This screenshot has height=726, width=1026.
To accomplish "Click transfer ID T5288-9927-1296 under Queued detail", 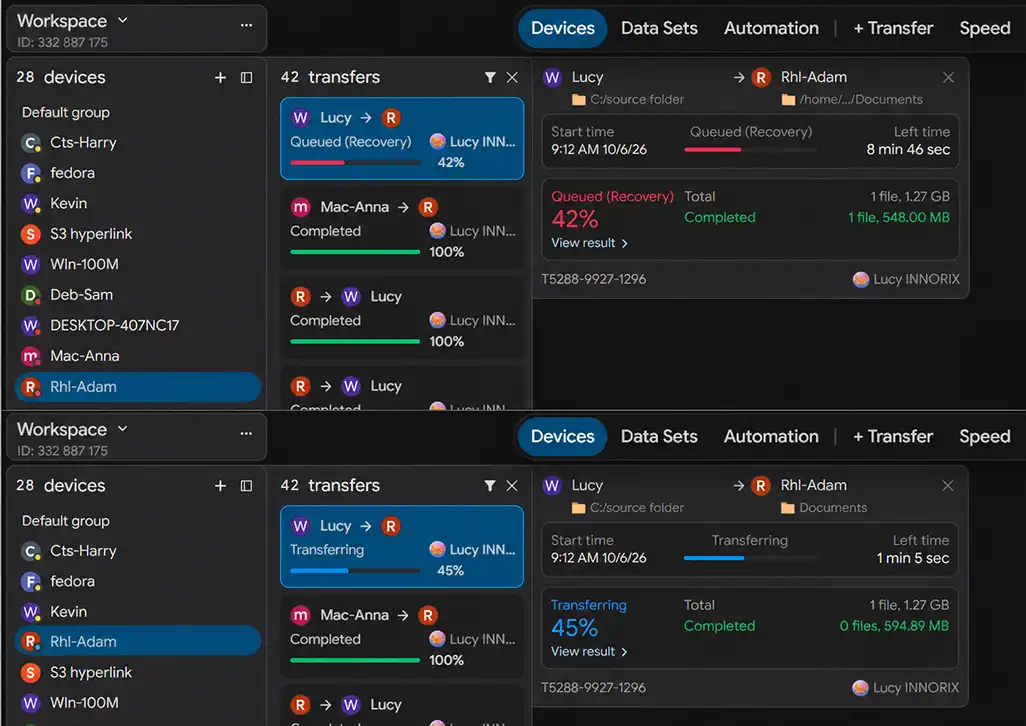I will [x=593, y=279].
